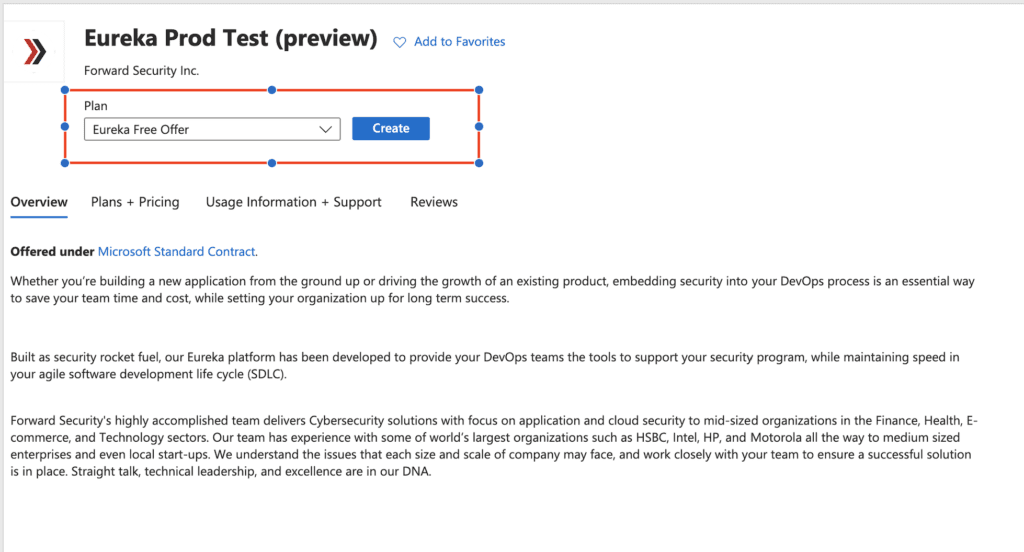Select the middle-right handle of the red selection box

pyautogui.click(x=479, y=127)
